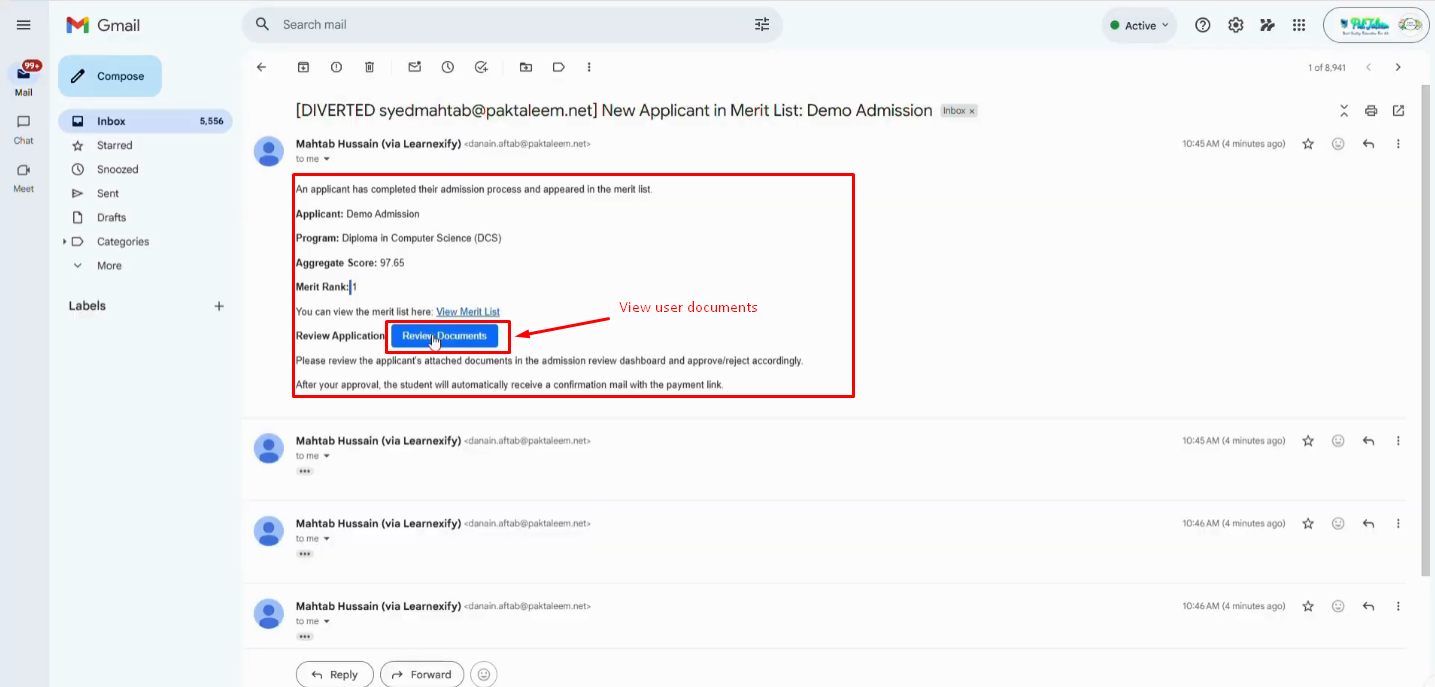Go back to the inbox list
The height and width of the screenshot is (687, 1435).
262,67
